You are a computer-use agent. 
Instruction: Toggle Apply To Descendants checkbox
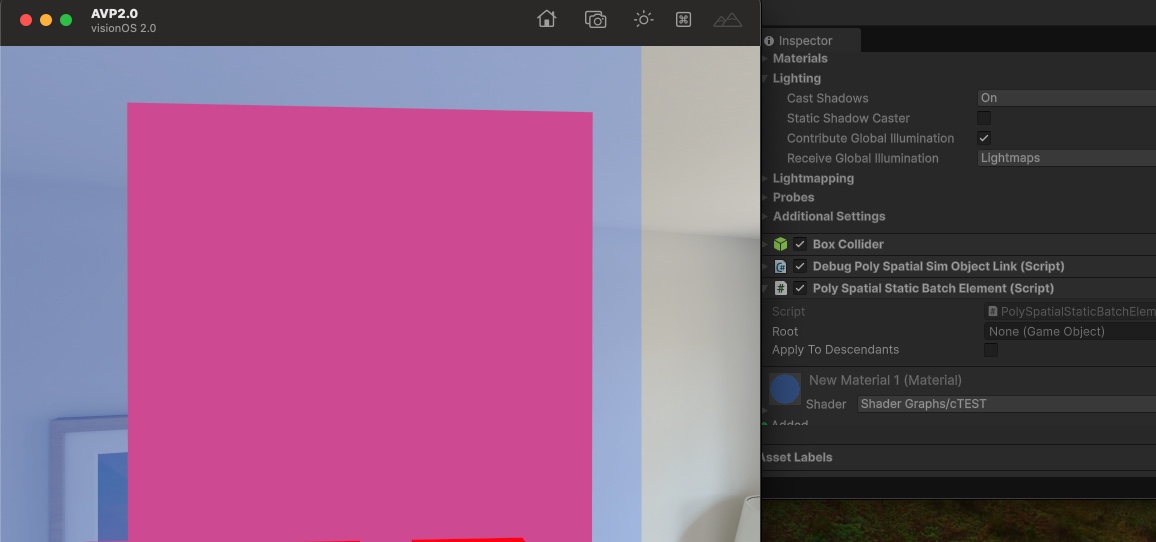coord(991,350)
